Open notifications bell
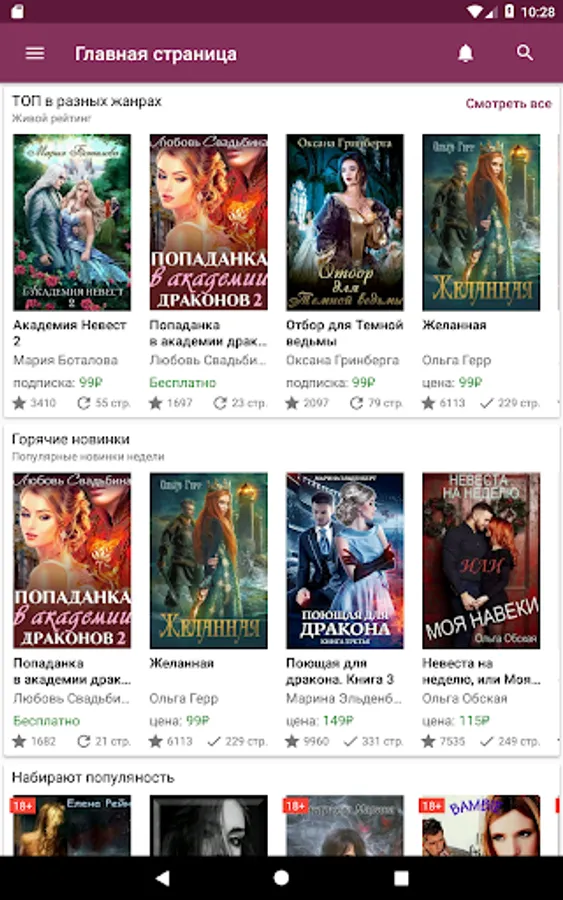 (x=465, y=53)
